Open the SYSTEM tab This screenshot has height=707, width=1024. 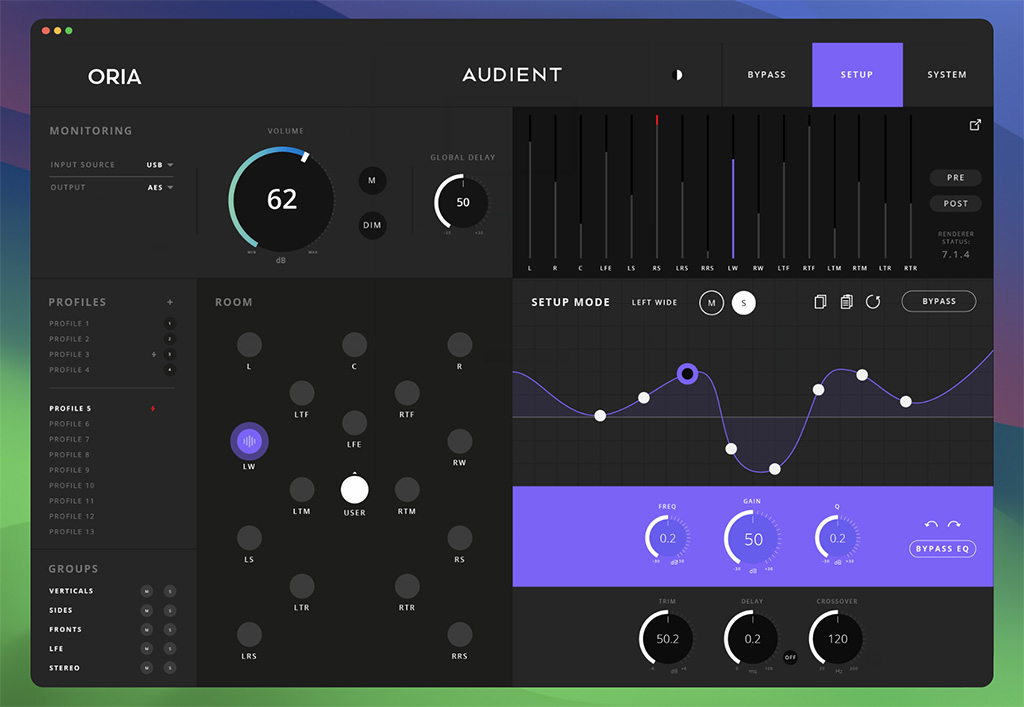point(947,75)
